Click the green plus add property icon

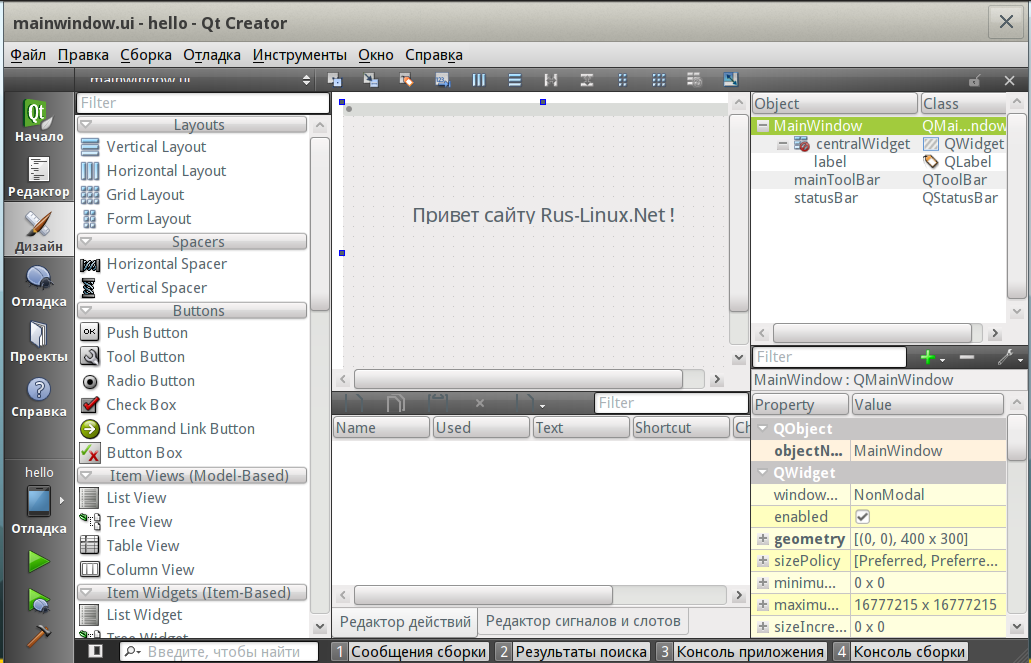pos(928,357)
